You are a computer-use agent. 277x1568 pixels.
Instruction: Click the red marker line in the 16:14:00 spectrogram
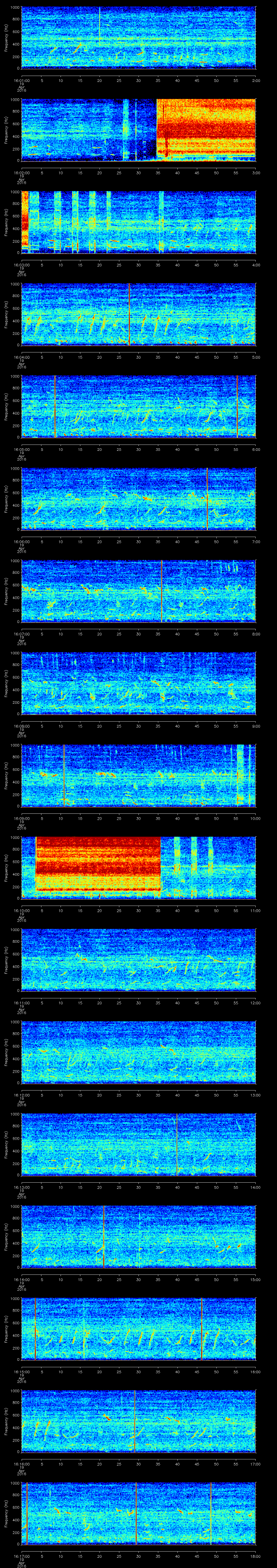pyautogui.click(x=104, y=1237)
